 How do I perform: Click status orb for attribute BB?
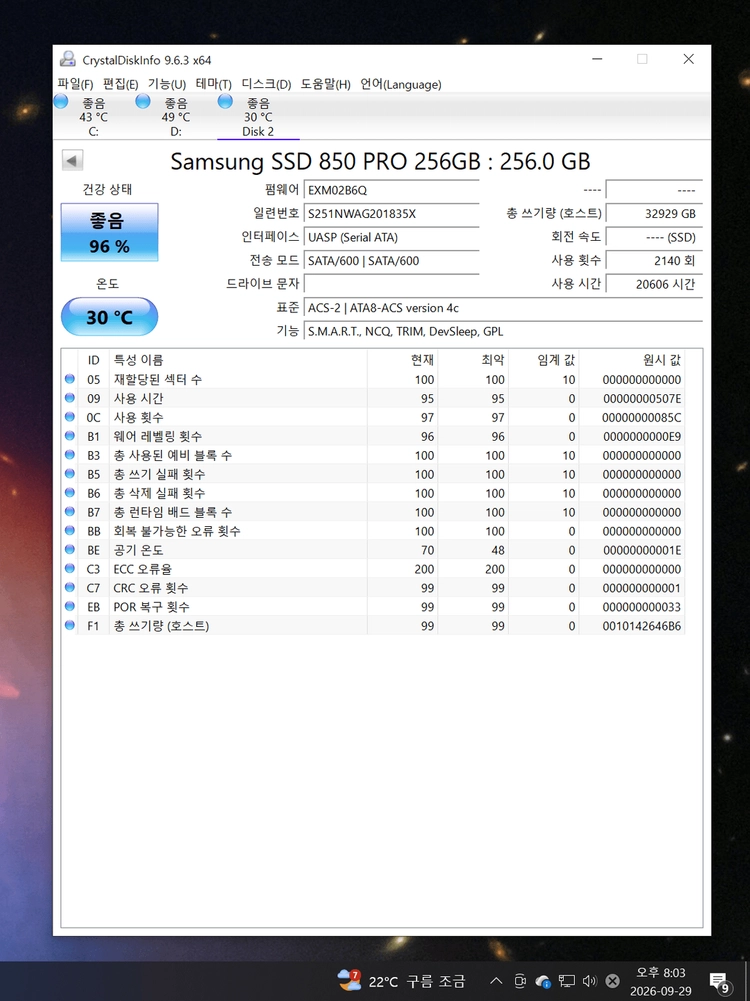click(x=70, y=531)
